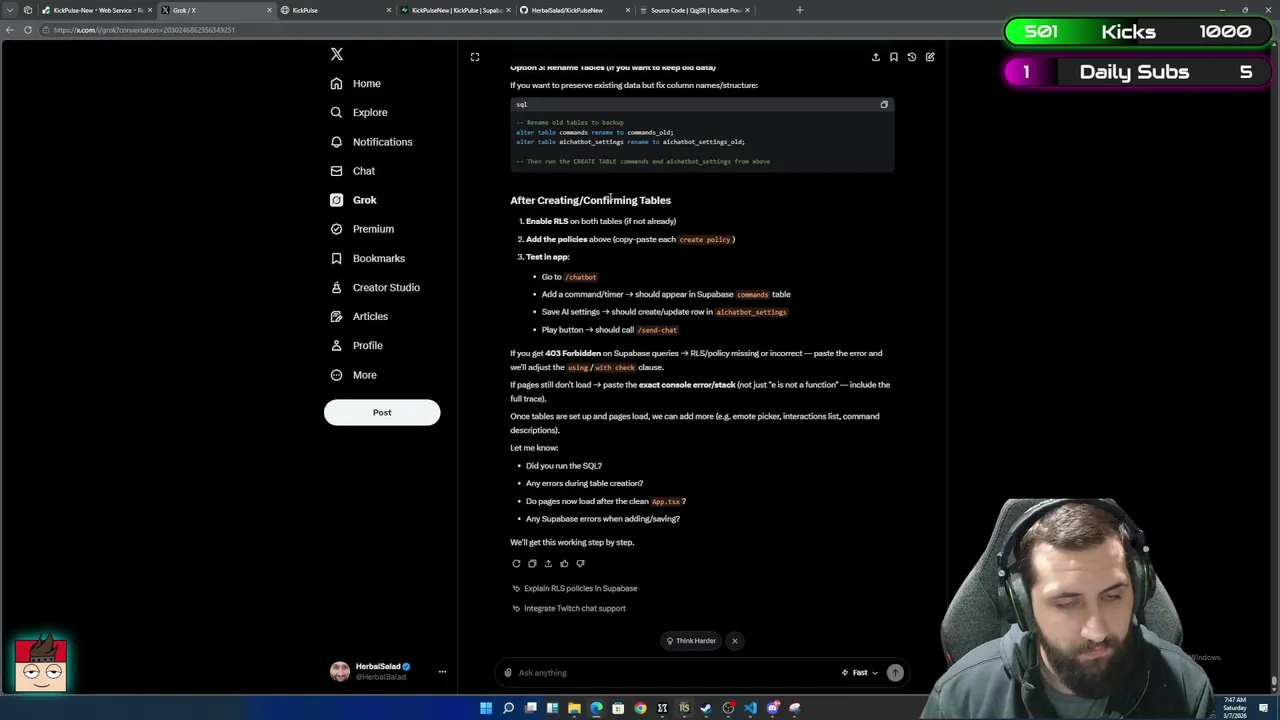1280x720 pixels.
Task: Click the Profile sidebar icon
Action: click(x=336, y=345)
